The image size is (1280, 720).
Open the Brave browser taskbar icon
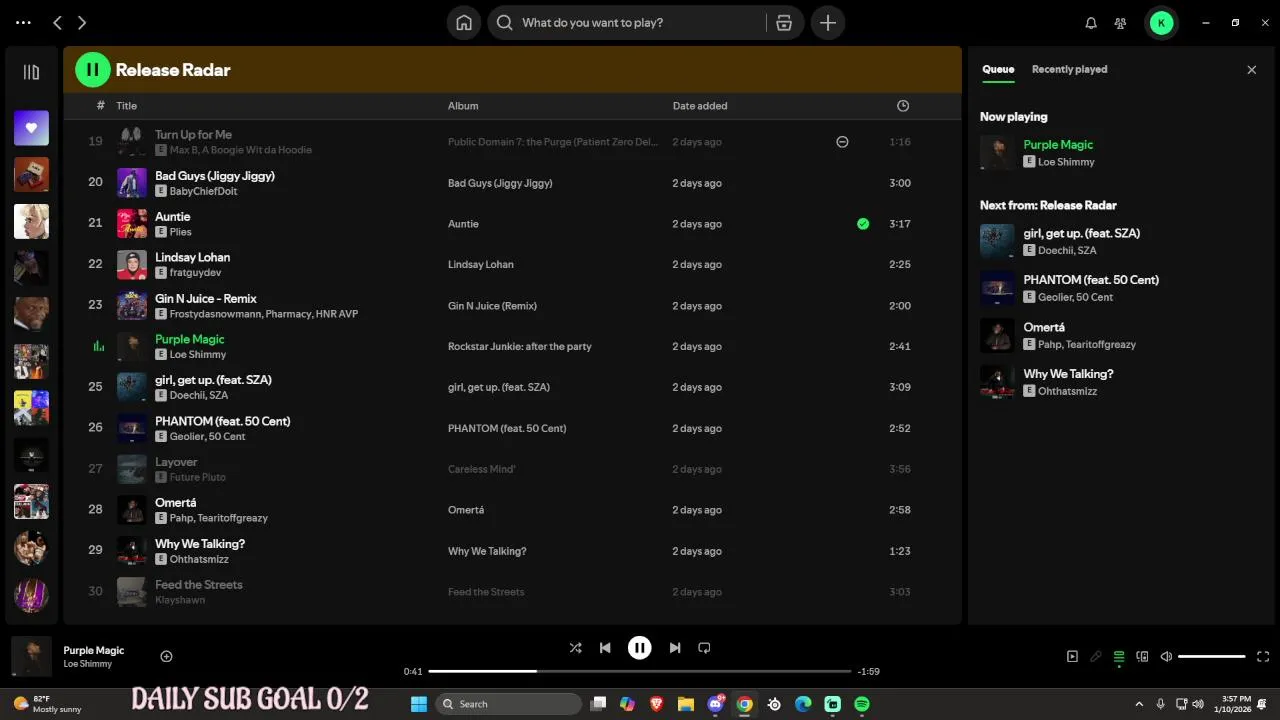(x=656, y=704)
